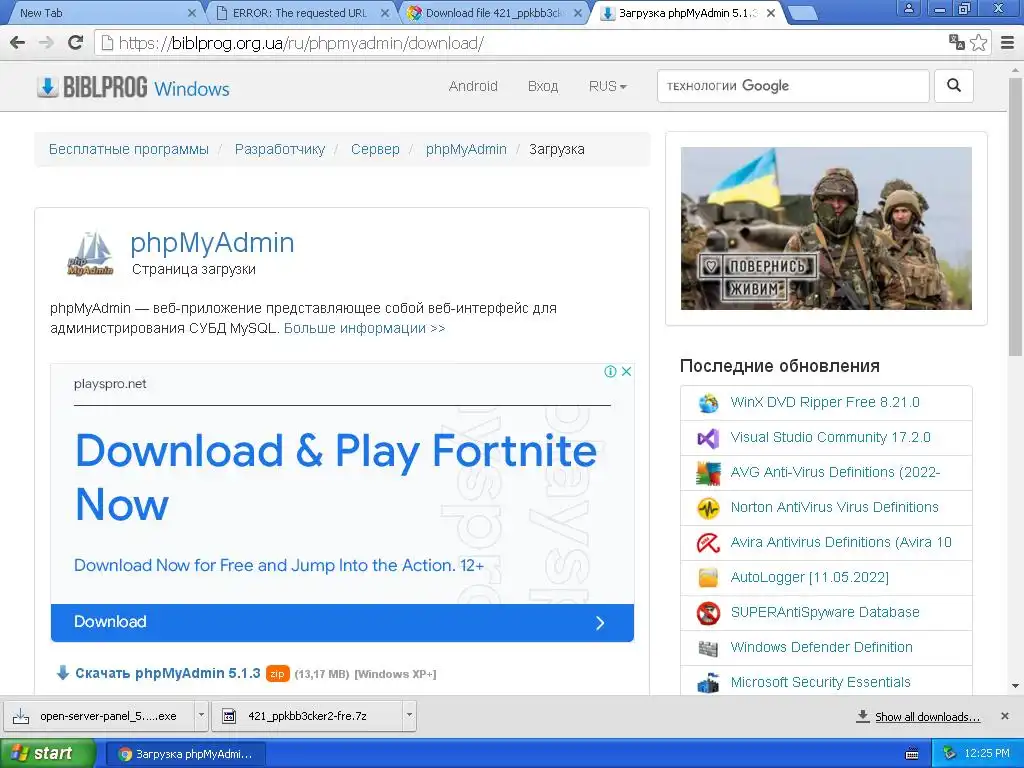
Task: Click the download arrow beside Скачать phpMyAdmin
Action: (63, 673)
